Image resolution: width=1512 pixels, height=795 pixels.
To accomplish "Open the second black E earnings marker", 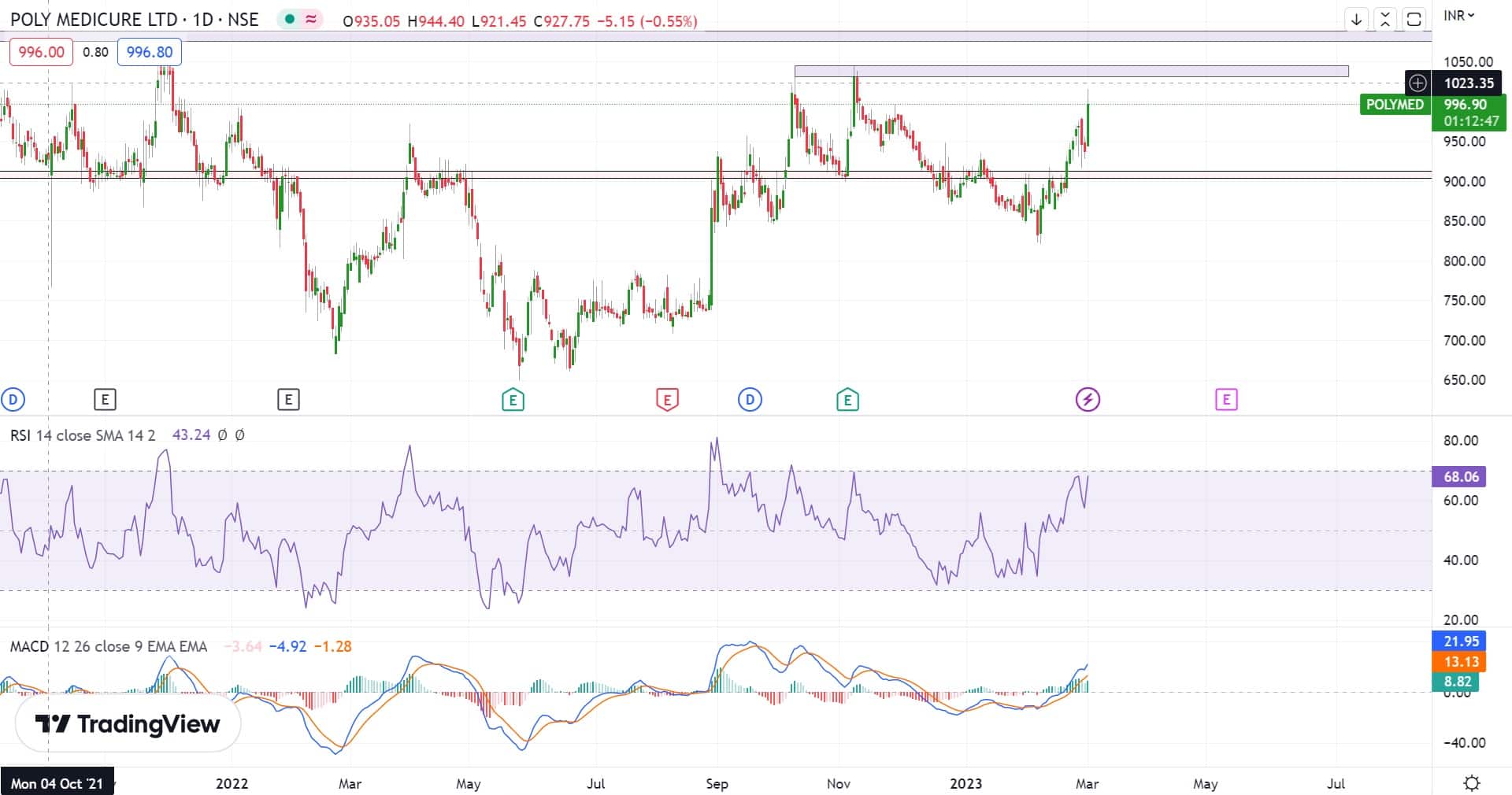I will tap(288, 400).
